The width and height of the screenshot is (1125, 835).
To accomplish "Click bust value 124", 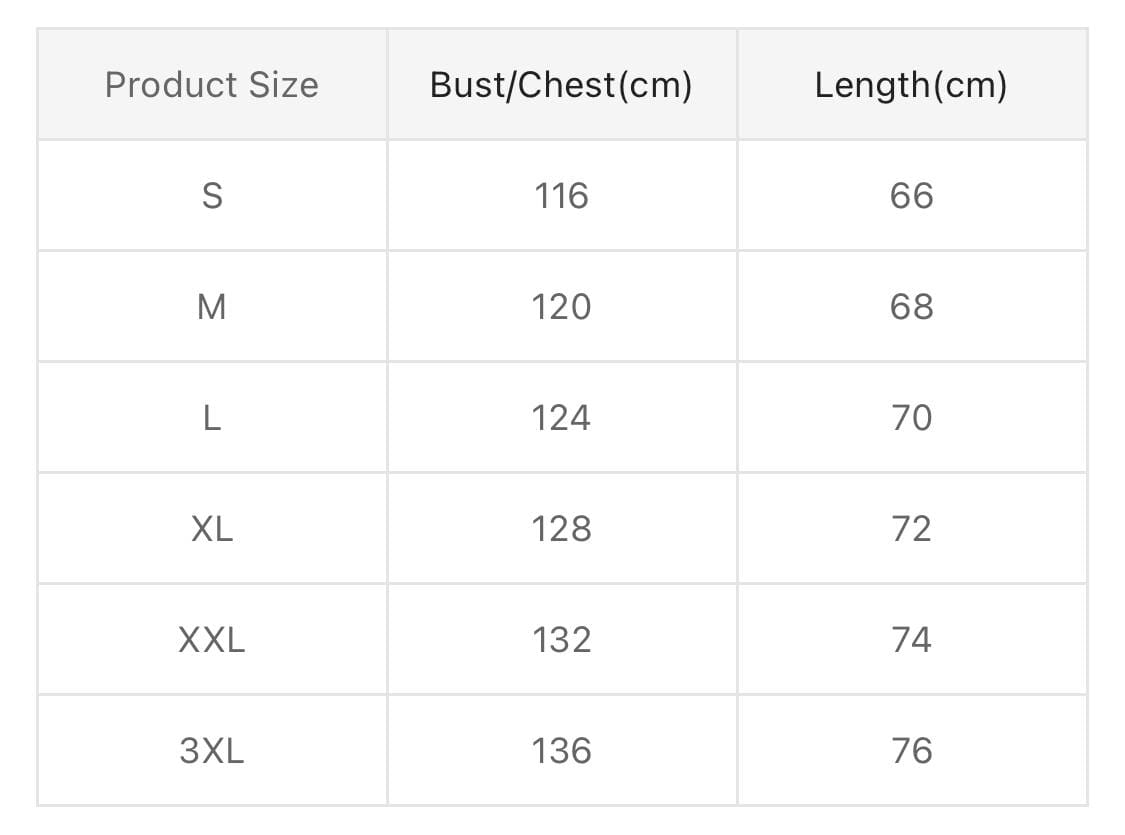I will [561, 418].
